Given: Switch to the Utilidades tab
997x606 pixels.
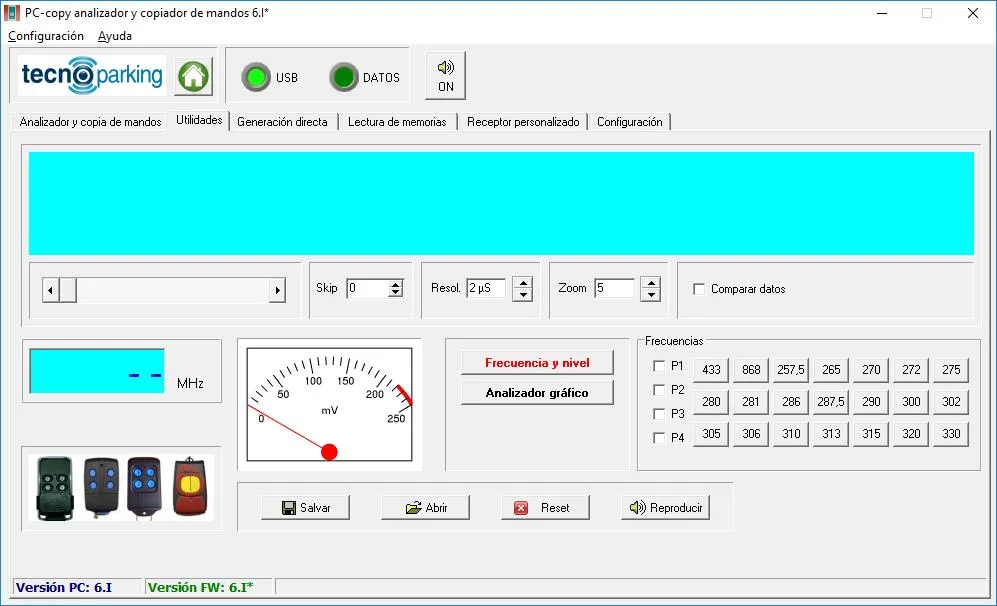Looking at the screenshot, I should coord(199,120).
